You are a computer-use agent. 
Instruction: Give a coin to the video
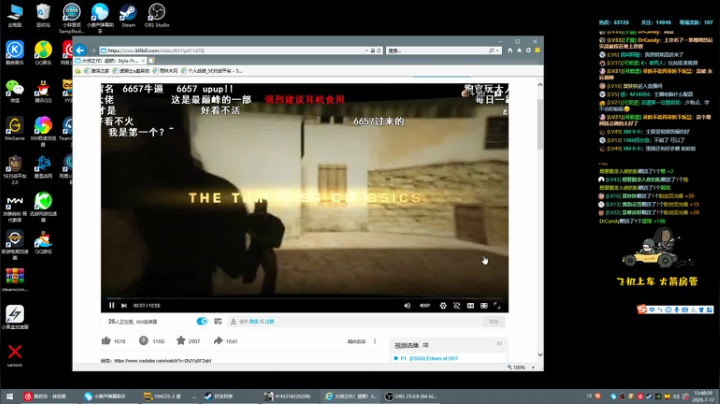point(143,341)
